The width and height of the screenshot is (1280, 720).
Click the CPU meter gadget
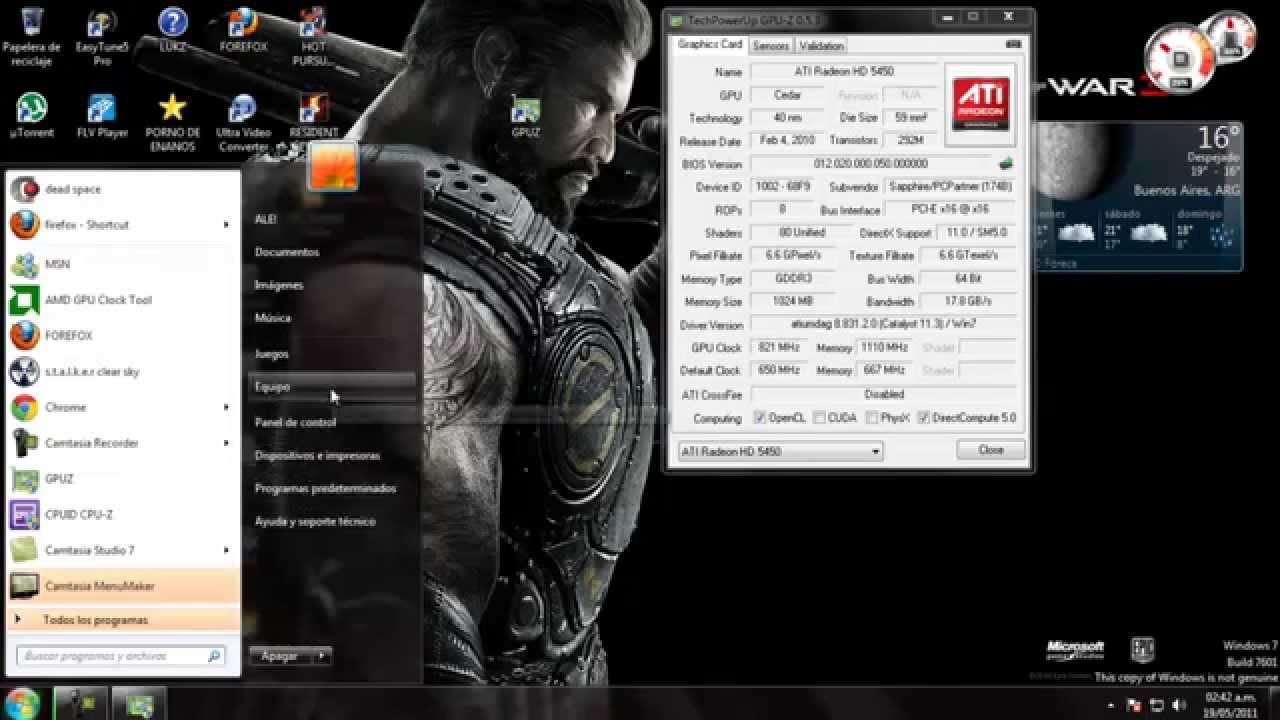coord(1180,60)
